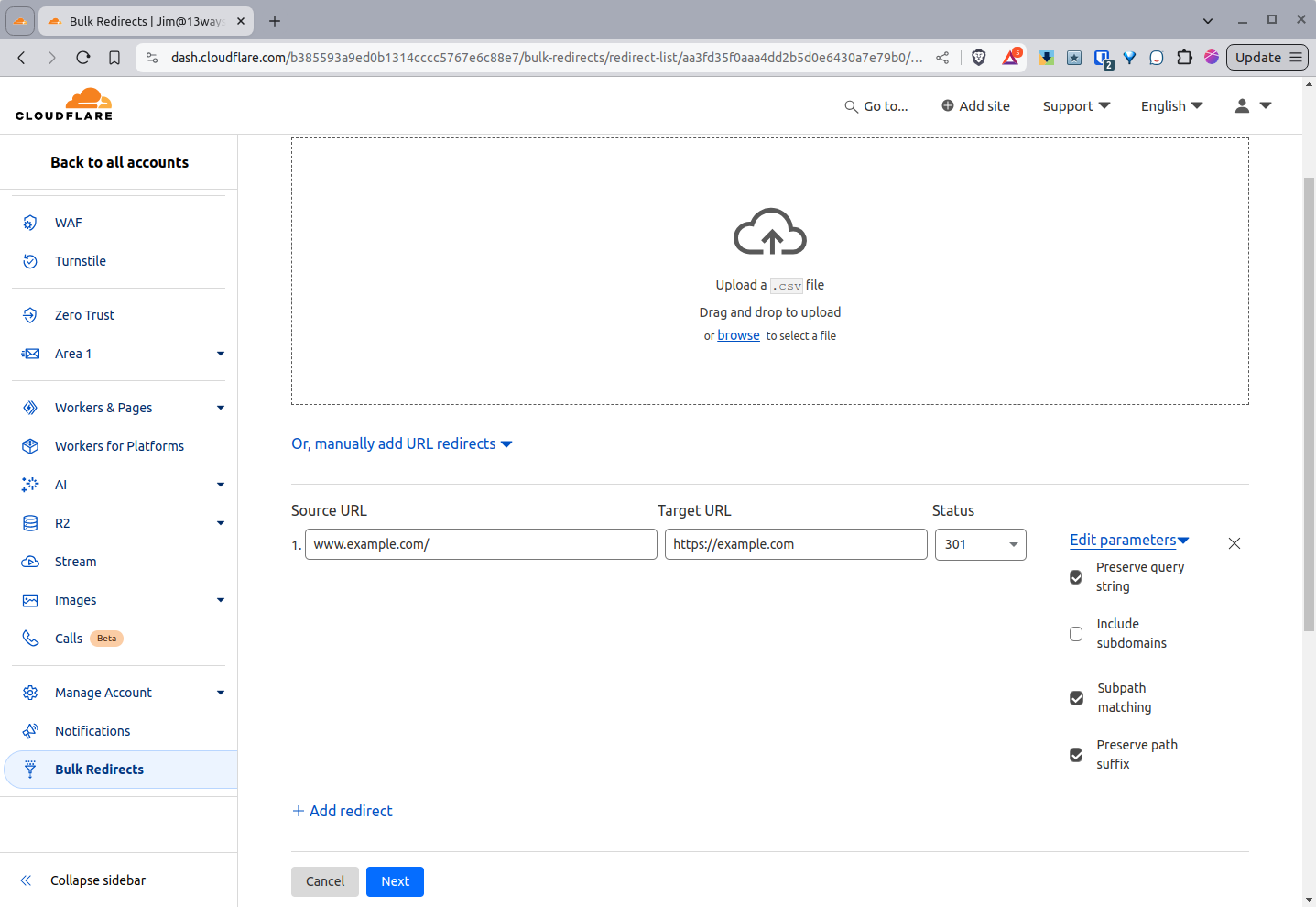
Task: Uncheck Subpath matching
Action: (x=1075, y=697)
